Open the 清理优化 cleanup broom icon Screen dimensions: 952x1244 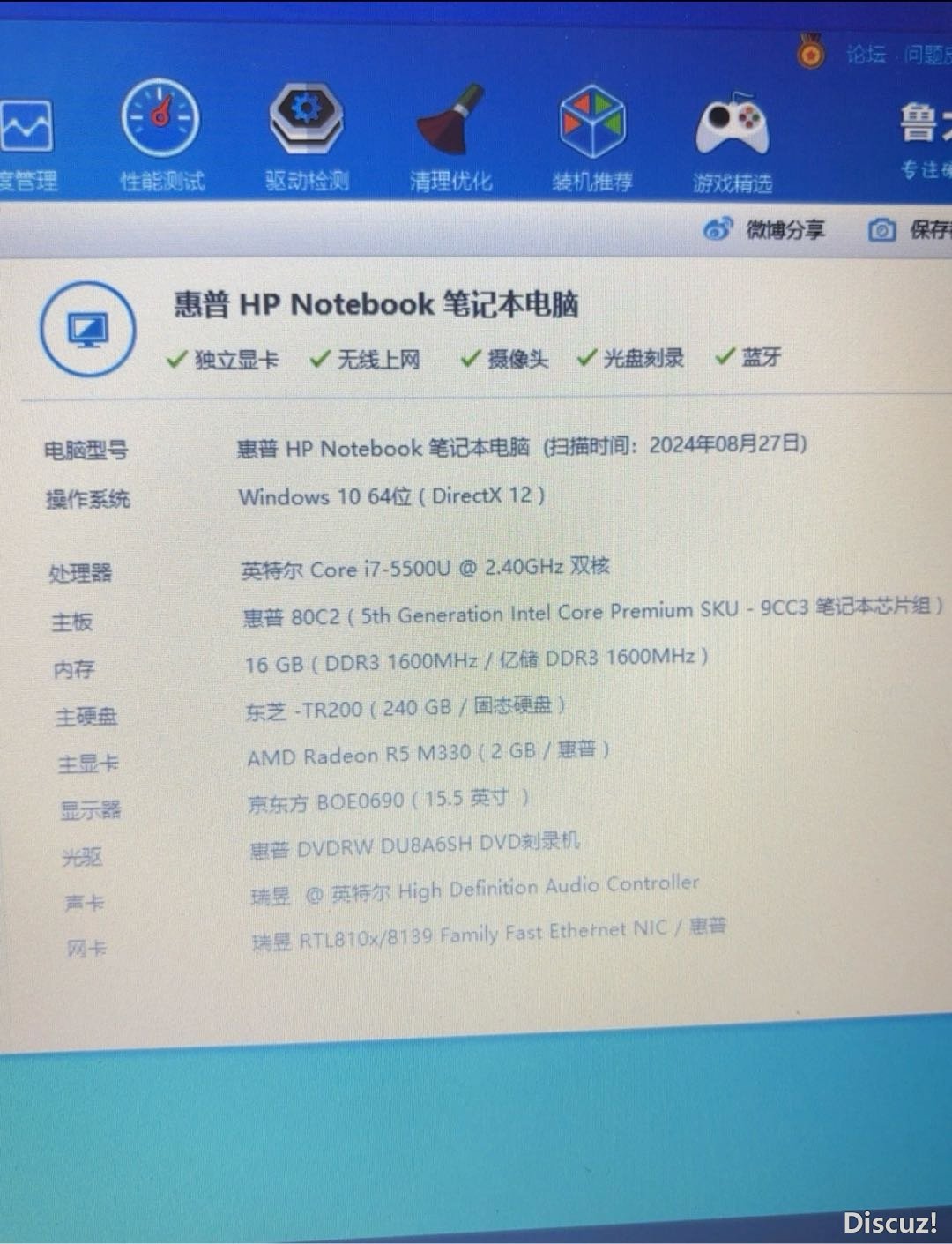[452, 118]
